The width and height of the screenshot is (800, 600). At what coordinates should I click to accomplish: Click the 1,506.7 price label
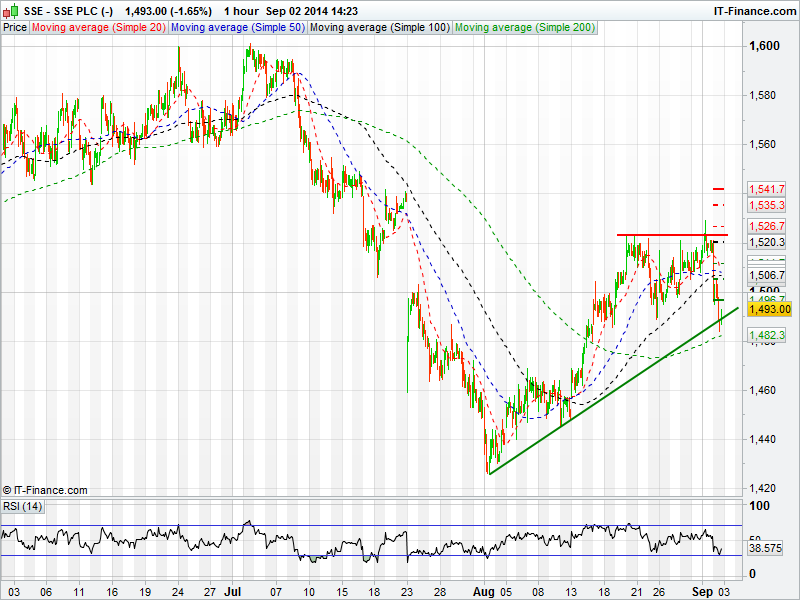point(766,276)
